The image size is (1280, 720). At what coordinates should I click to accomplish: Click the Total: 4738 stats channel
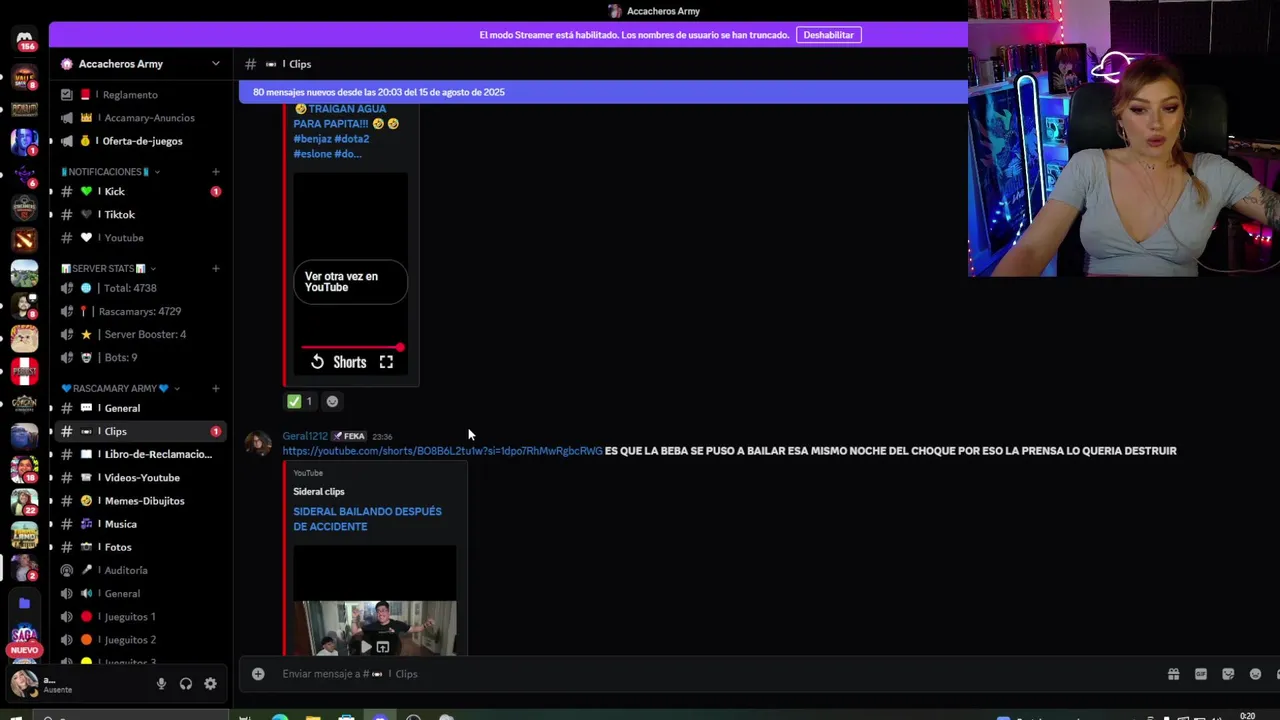141,288
